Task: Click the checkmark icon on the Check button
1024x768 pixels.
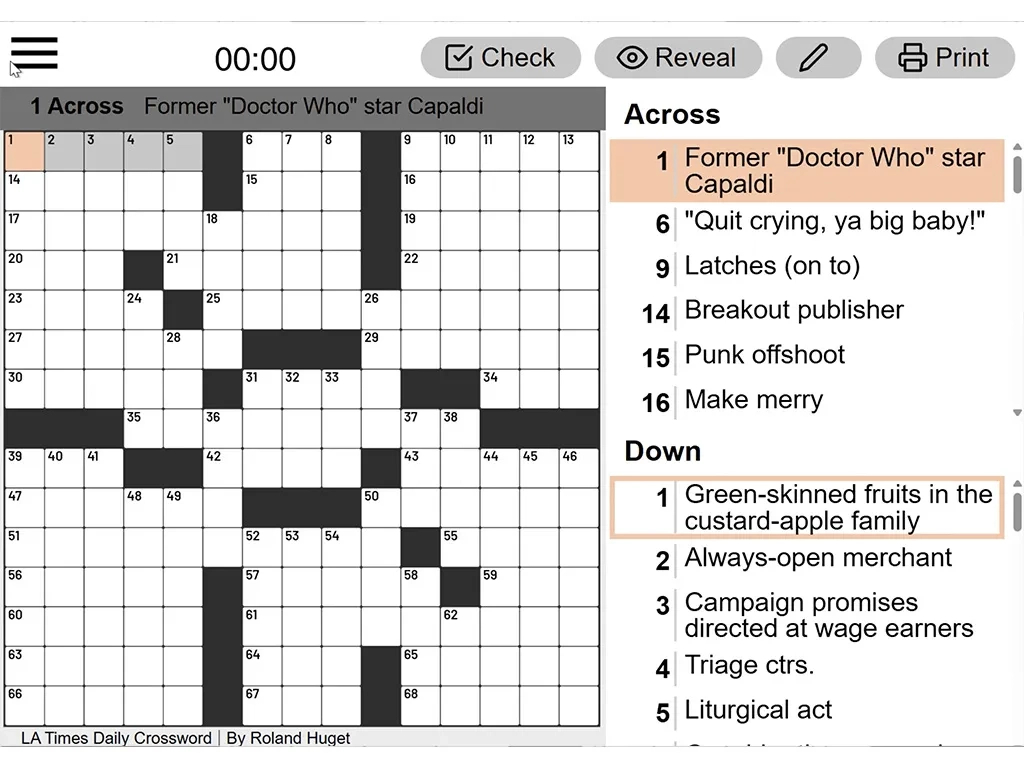Action: [x=459, y=58]
